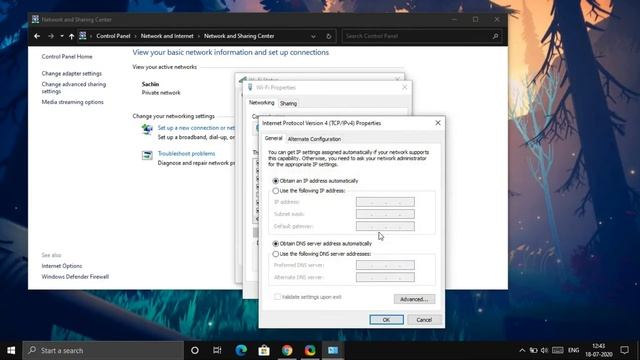Screen dimensions: 640x360
Task: Open the Action Center notifications icon
Action: (624, 350)
